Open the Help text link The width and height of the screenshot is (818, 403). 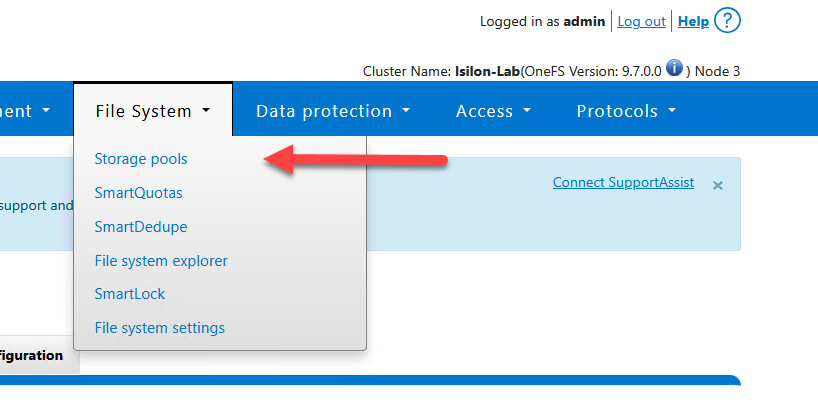point(693,21)
